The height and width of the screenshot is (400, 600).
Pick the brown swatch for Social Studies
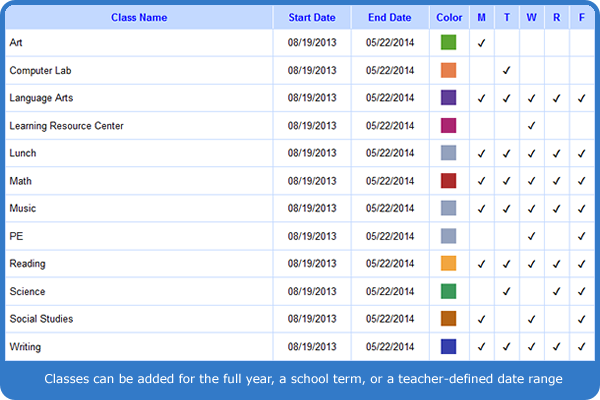point(448,318)
